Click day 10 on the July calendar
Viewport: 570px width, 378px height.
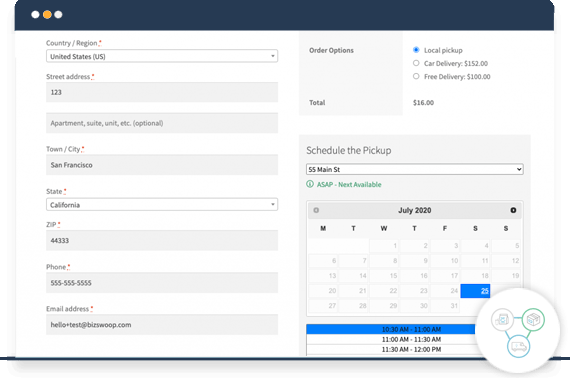pos(445,261)
